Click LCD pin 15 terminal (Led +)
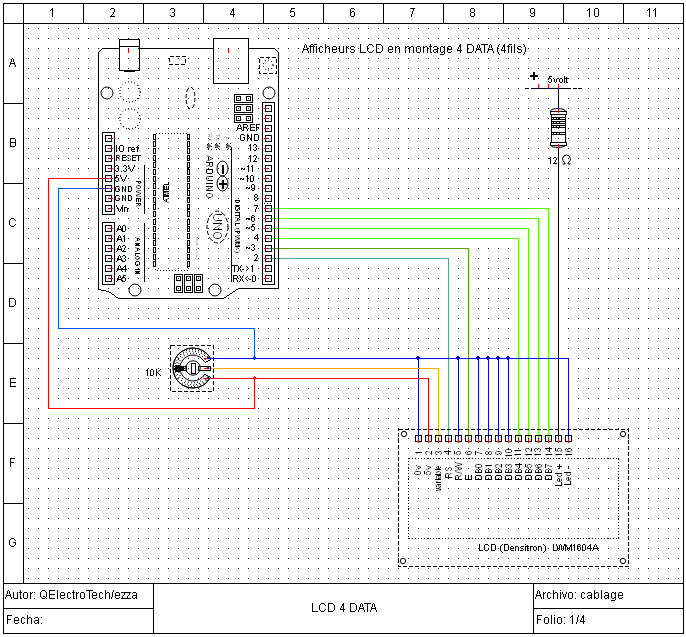 click(x=559, y=438)
